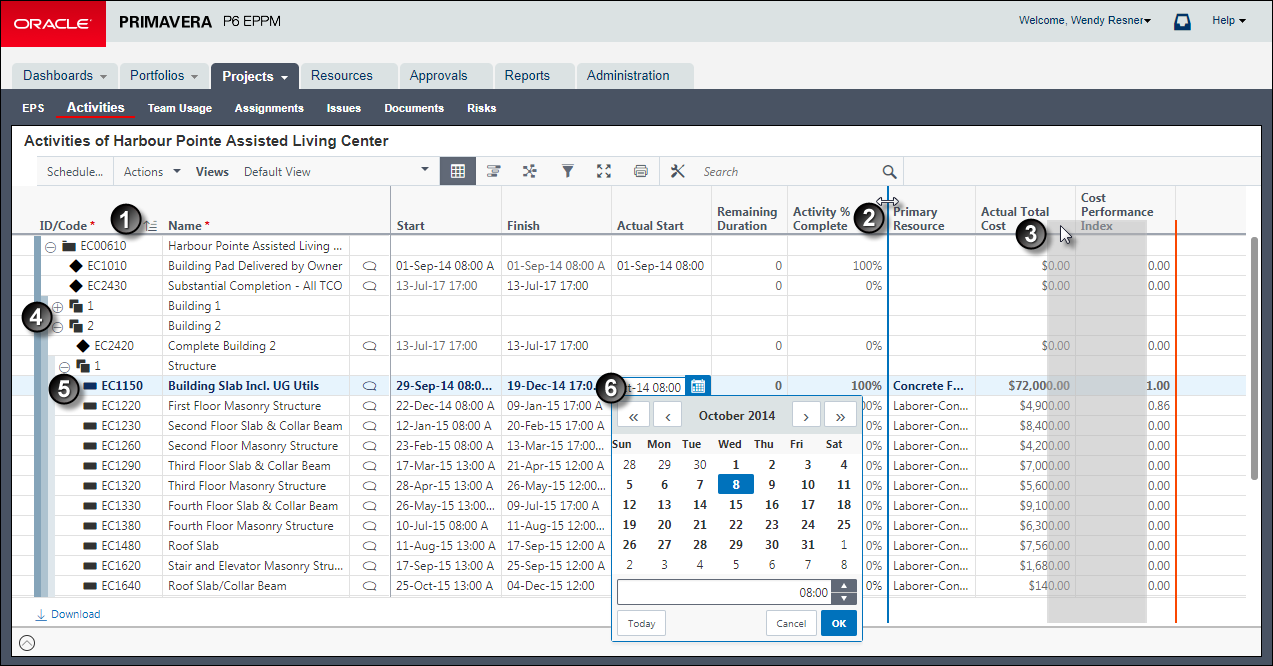Collapse the Structure WBS node
Screen dimensions: 1273x666
coord(64,366)
